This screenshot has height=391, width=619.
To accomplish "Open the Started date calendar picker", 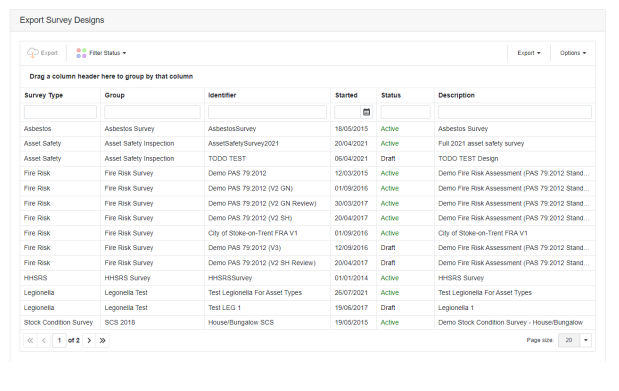I will click(x=366, y=112).
